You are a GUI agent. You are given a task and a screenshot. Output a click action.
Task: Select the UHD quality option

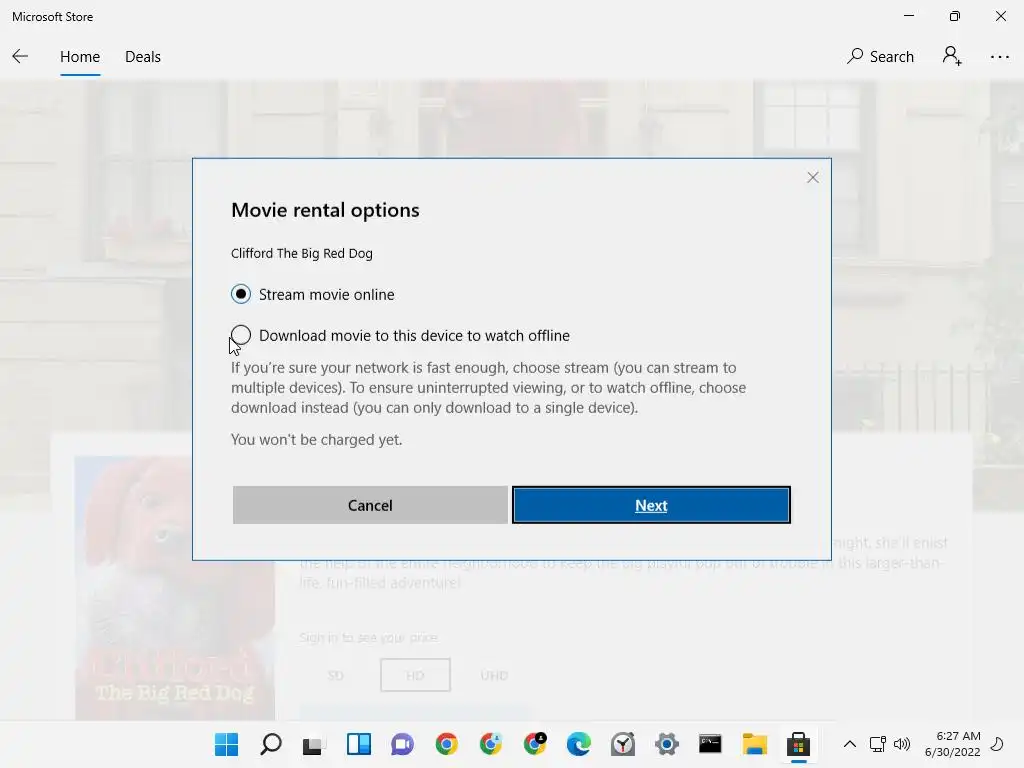coord(494,675)
